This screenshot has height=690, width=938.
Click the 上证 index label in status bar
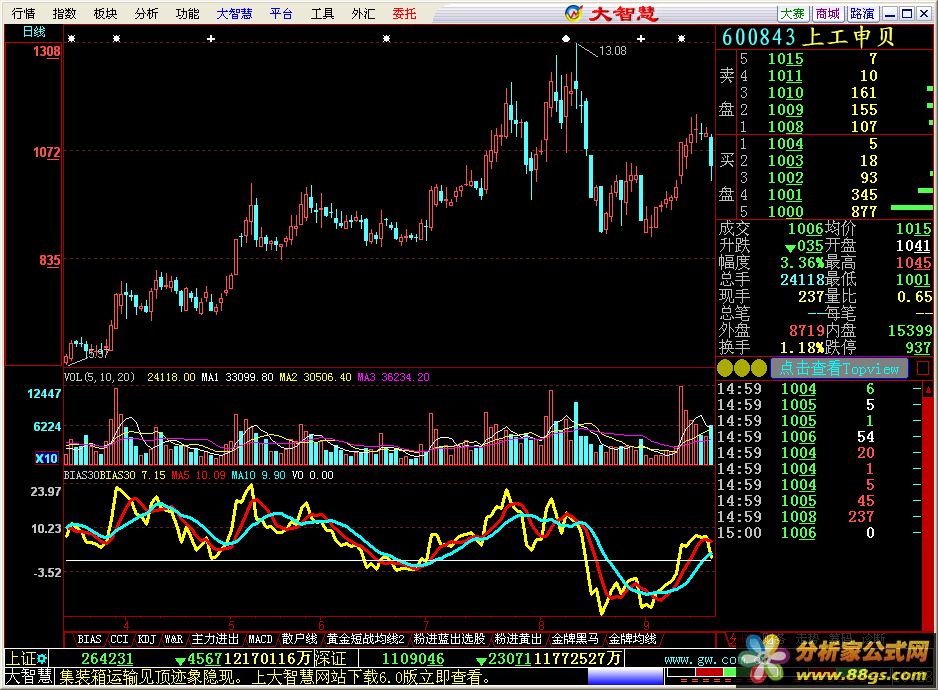[x=21, y=658]
